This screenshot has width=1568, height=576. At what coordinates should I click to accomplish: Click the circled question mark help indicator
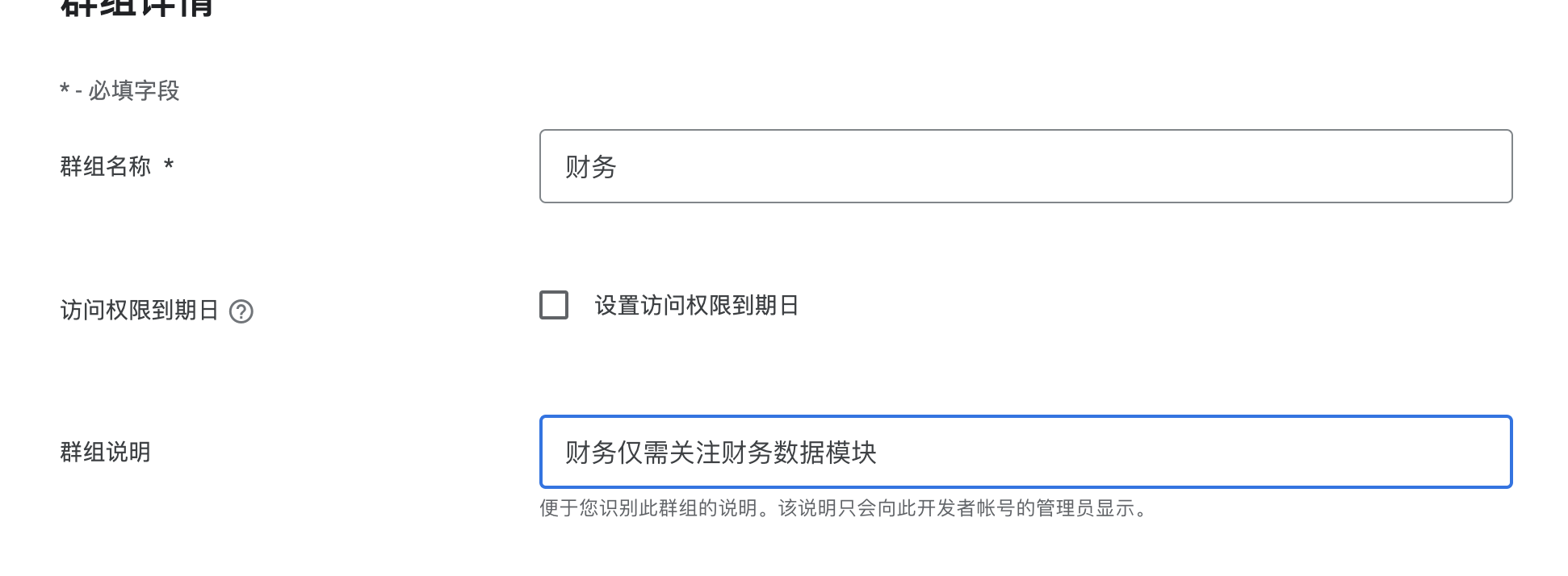point(244,311)
